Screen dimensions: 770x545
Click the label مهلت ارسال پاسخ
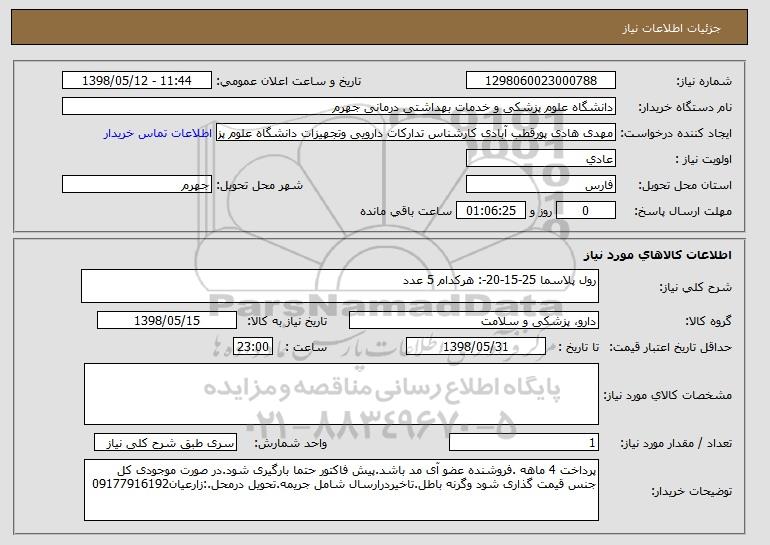click(683, 211)
